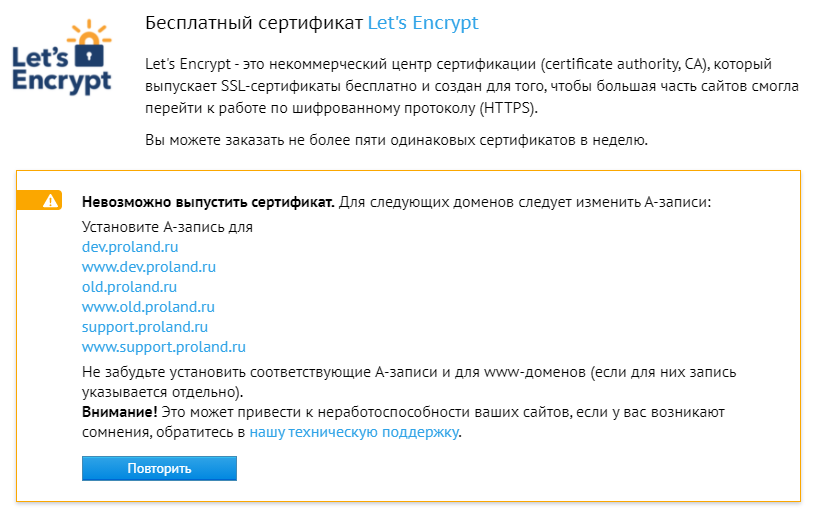
Task: Click the 'Установите А-запись для' line
Action: [x=167, y=227]
